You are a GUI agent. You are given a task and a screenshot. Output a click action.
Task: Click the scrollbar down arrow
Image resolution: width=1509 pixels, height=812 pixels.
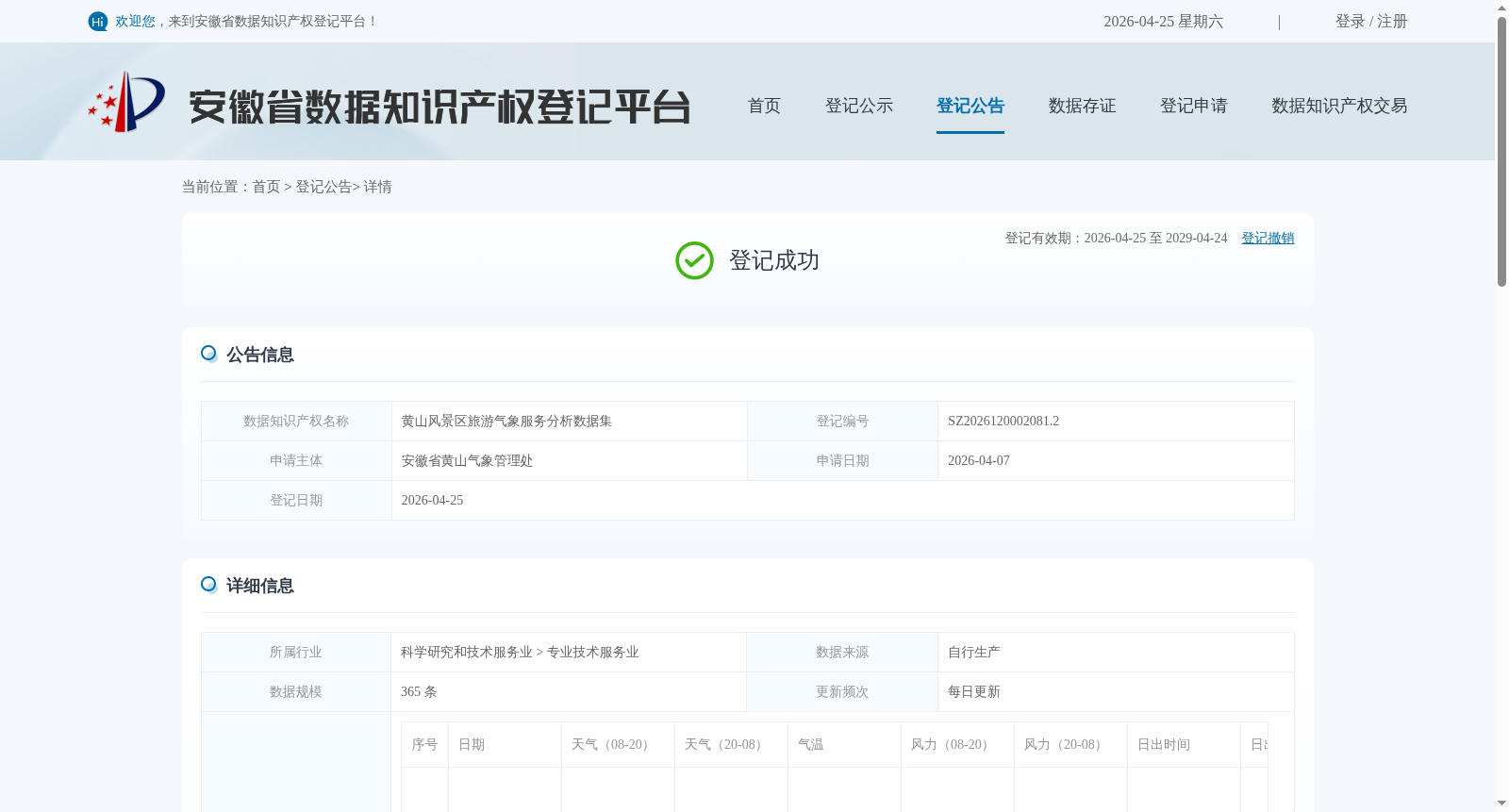1501,804
